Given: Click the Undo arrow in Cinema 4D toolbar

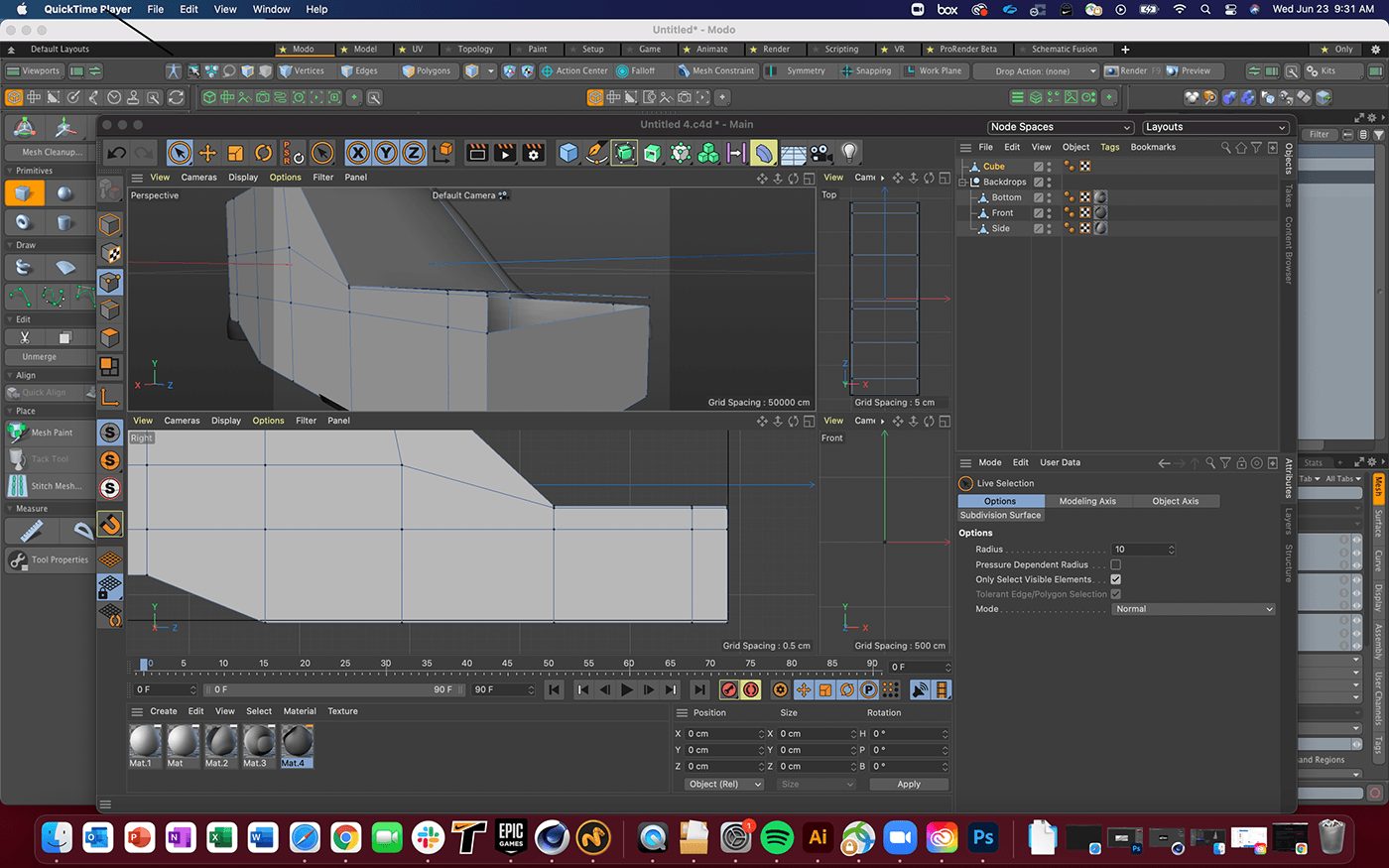Looking at the screenshot, I should [117, 153].
